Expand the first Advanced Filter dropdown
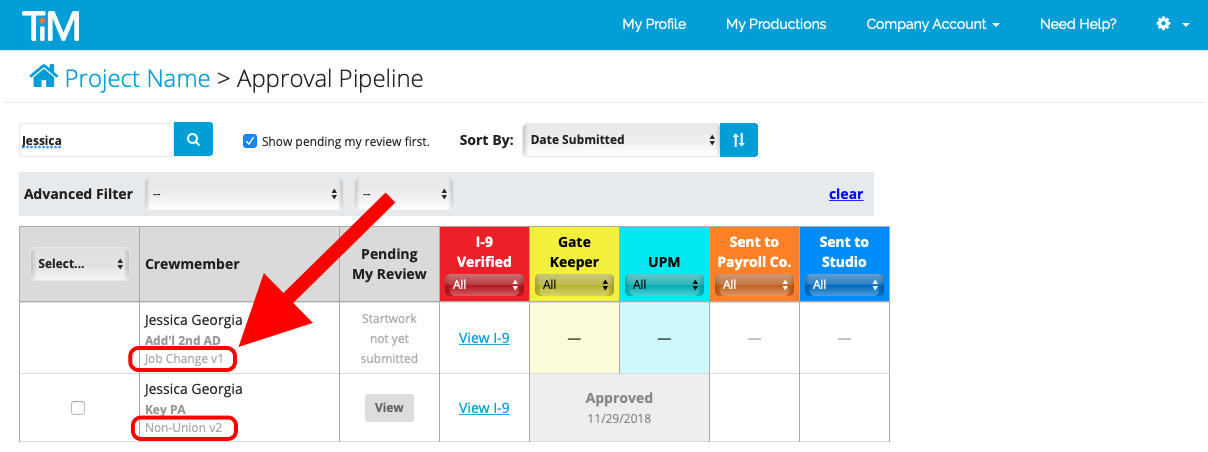1208x452 pixels. click(244, 194)
